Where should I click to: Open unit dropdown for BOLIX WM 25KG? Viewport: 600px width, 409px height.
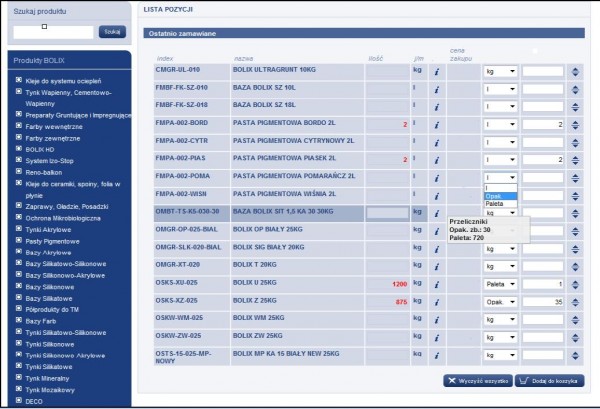(500, 319)
